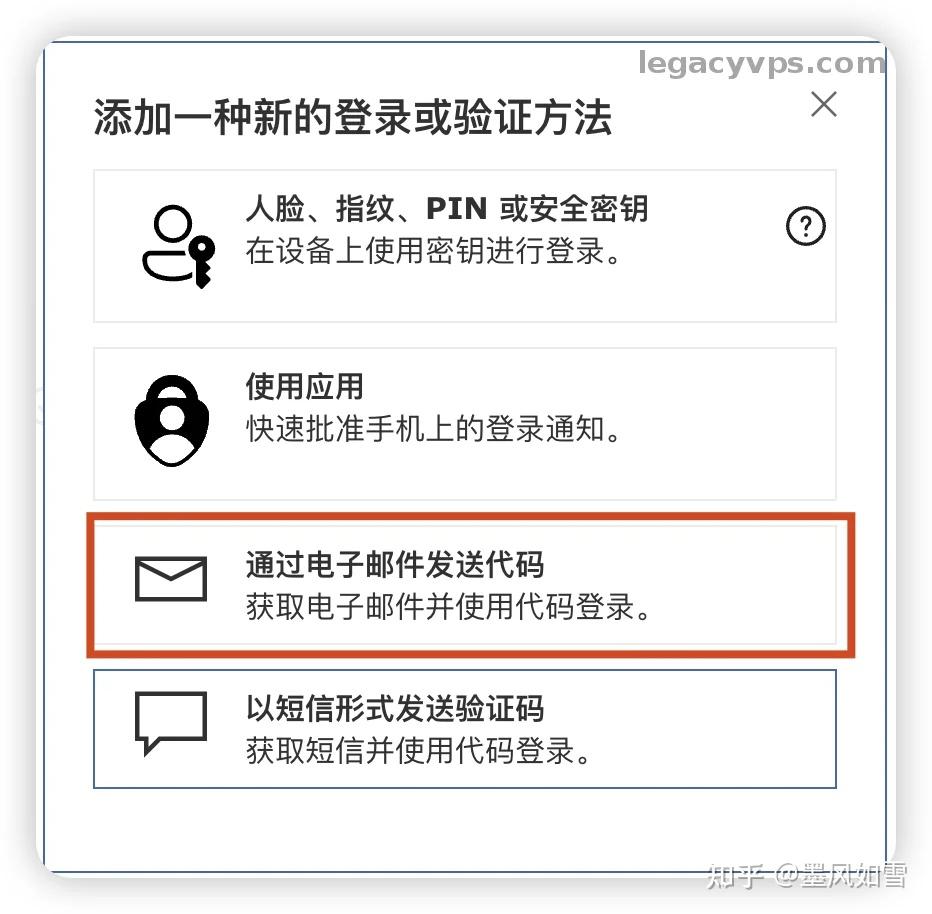Click the 知乎 @墨风如雪 watermark

pos(807,875)
